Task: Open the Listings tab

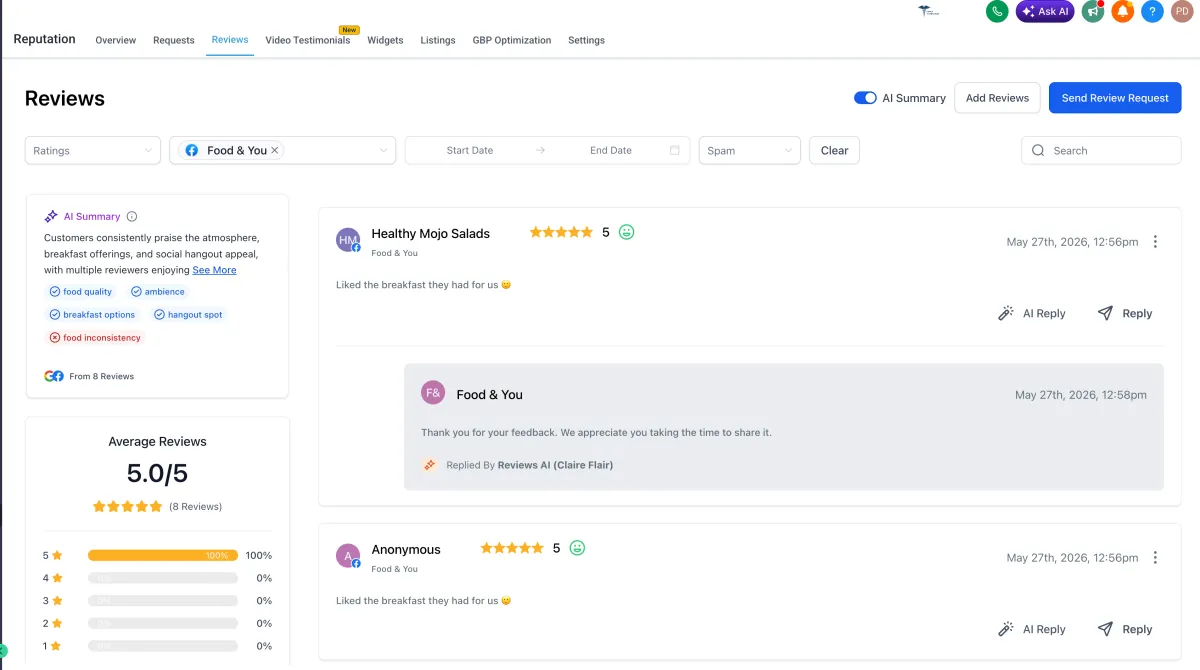Action: pyautogui.click(x=438, y=40)
